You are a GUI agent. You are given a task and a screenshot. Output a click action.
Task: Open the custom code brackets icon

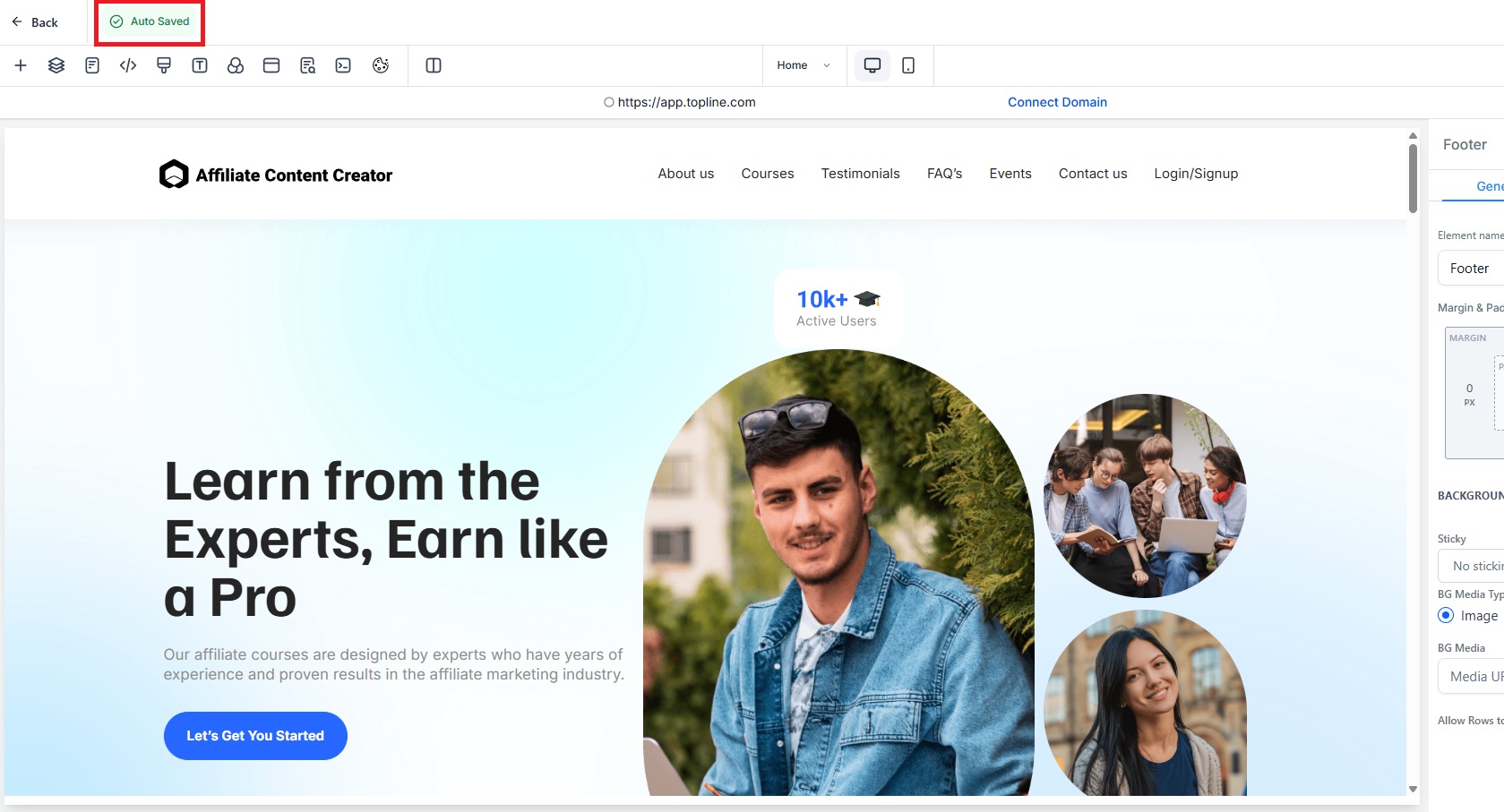click(128, 65)
